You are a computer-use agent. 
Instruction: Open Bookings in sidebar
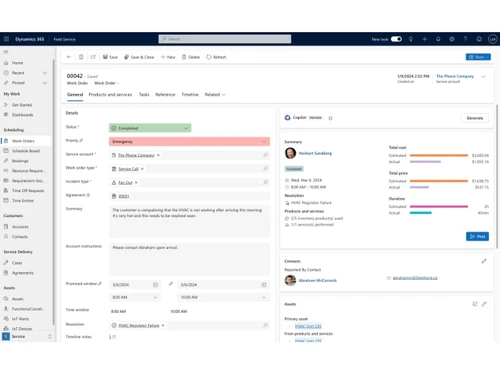[20, 161]
